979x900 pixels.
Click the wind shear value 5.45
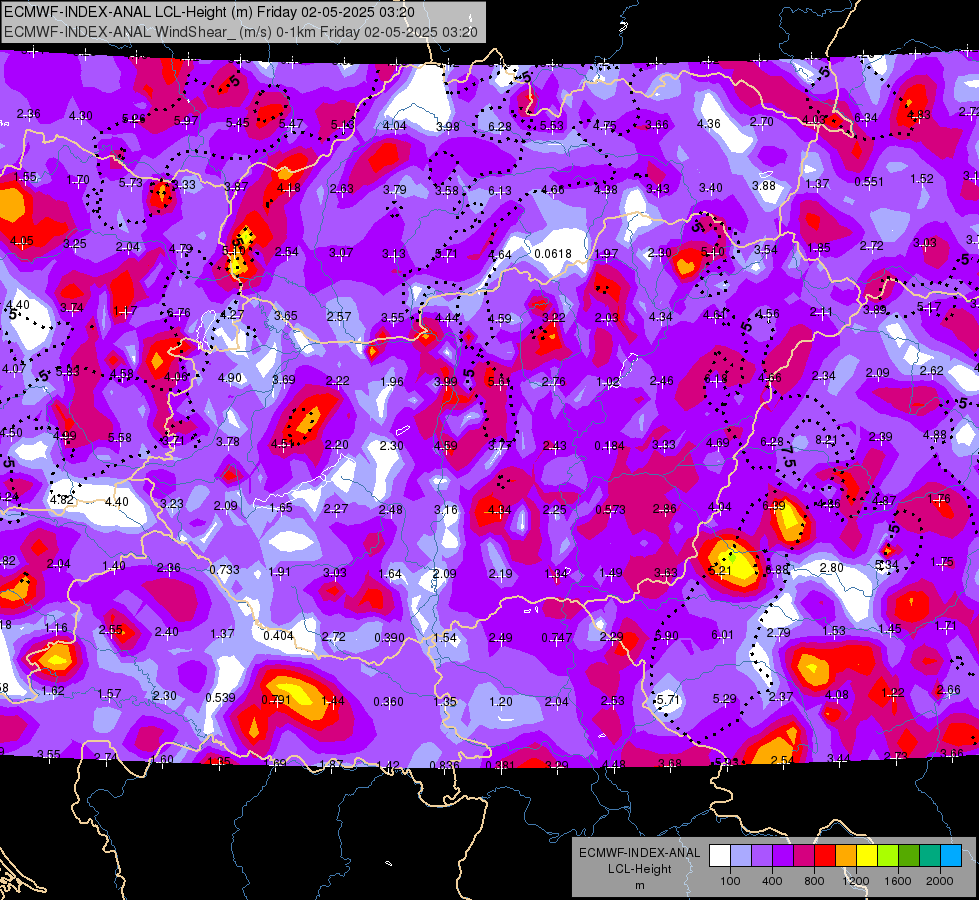(x=238, y=123)
